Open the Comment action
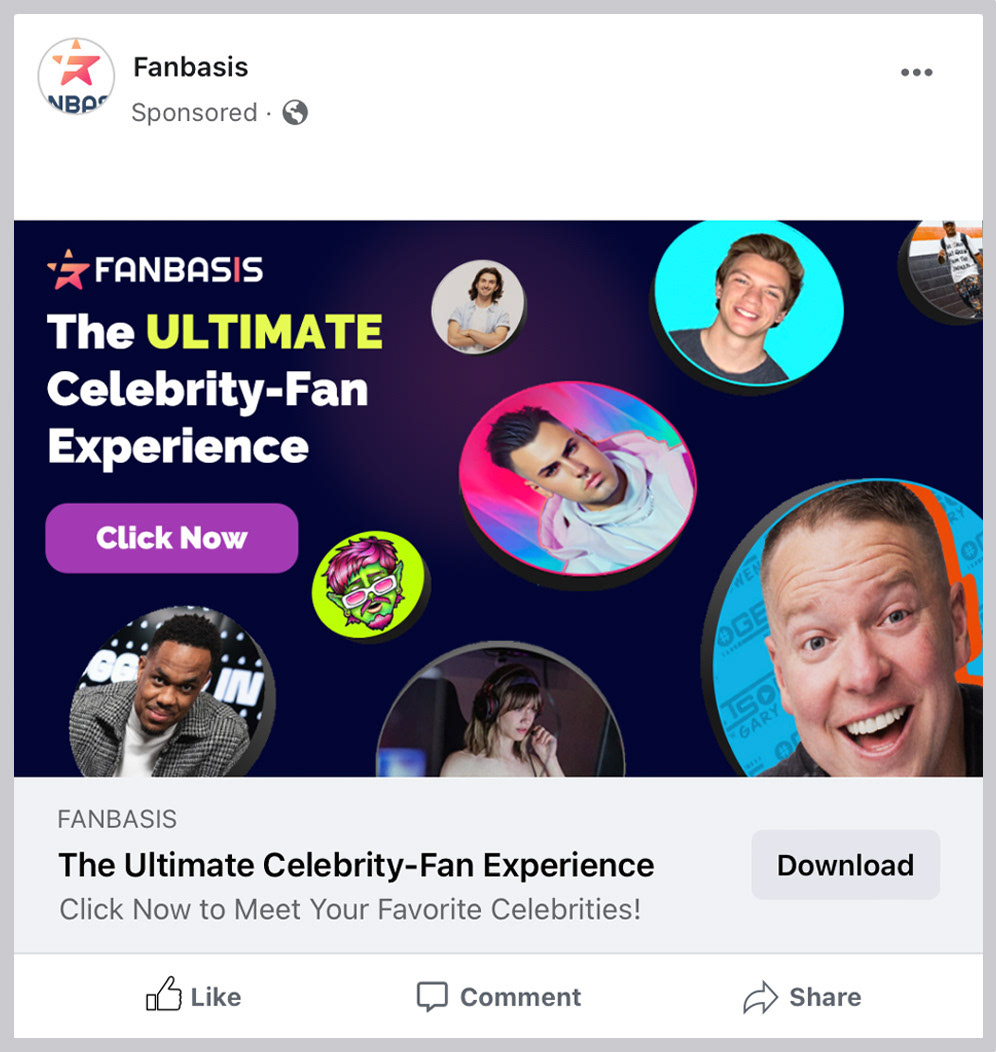This screenshot has width=996, height=1052. point(499,997)
